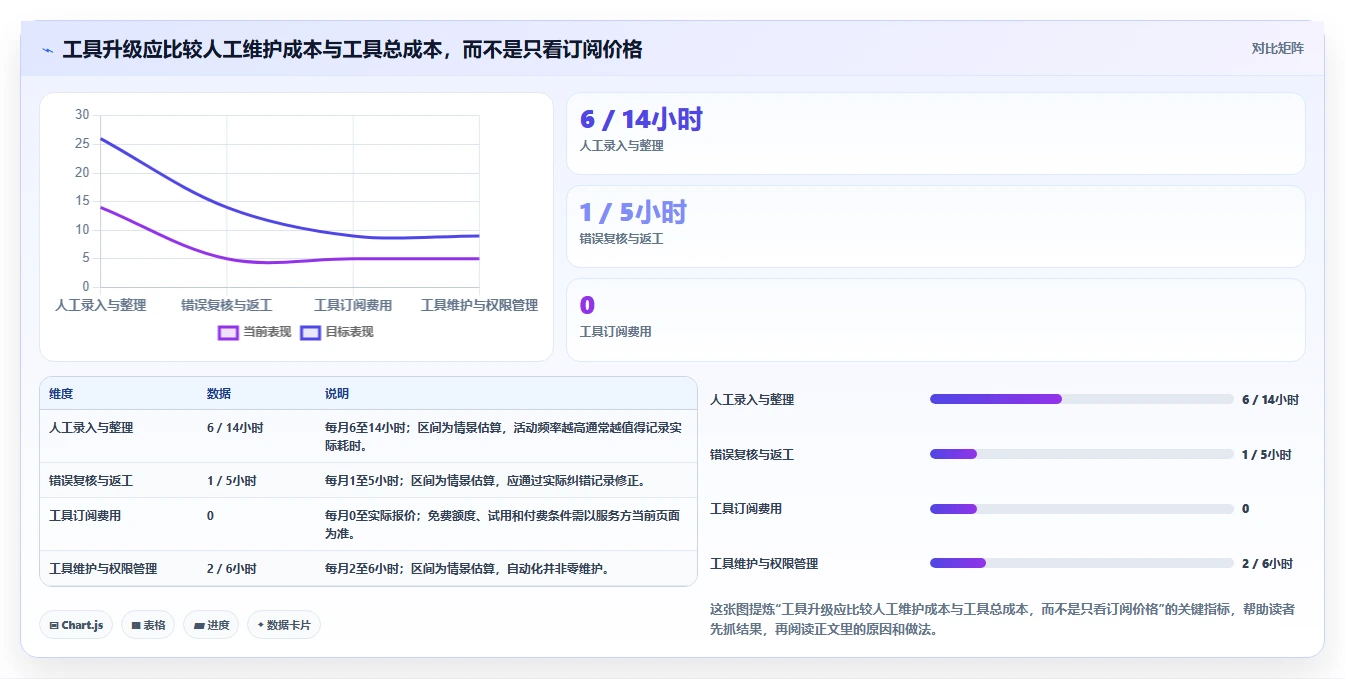This screenshot has width=1345, height=679.
Task: Click the large 1 / 5小时 card value
Action: coord(633,212)
